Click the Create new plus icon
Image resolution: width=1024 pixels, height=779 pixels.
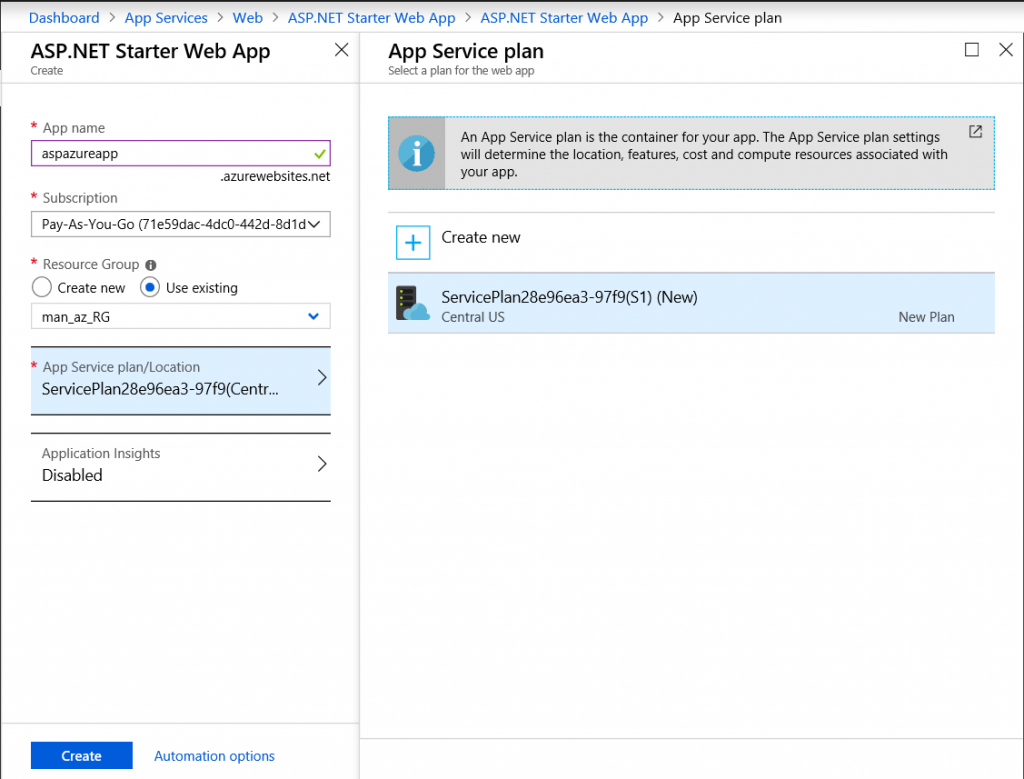[x=413, y=242]
